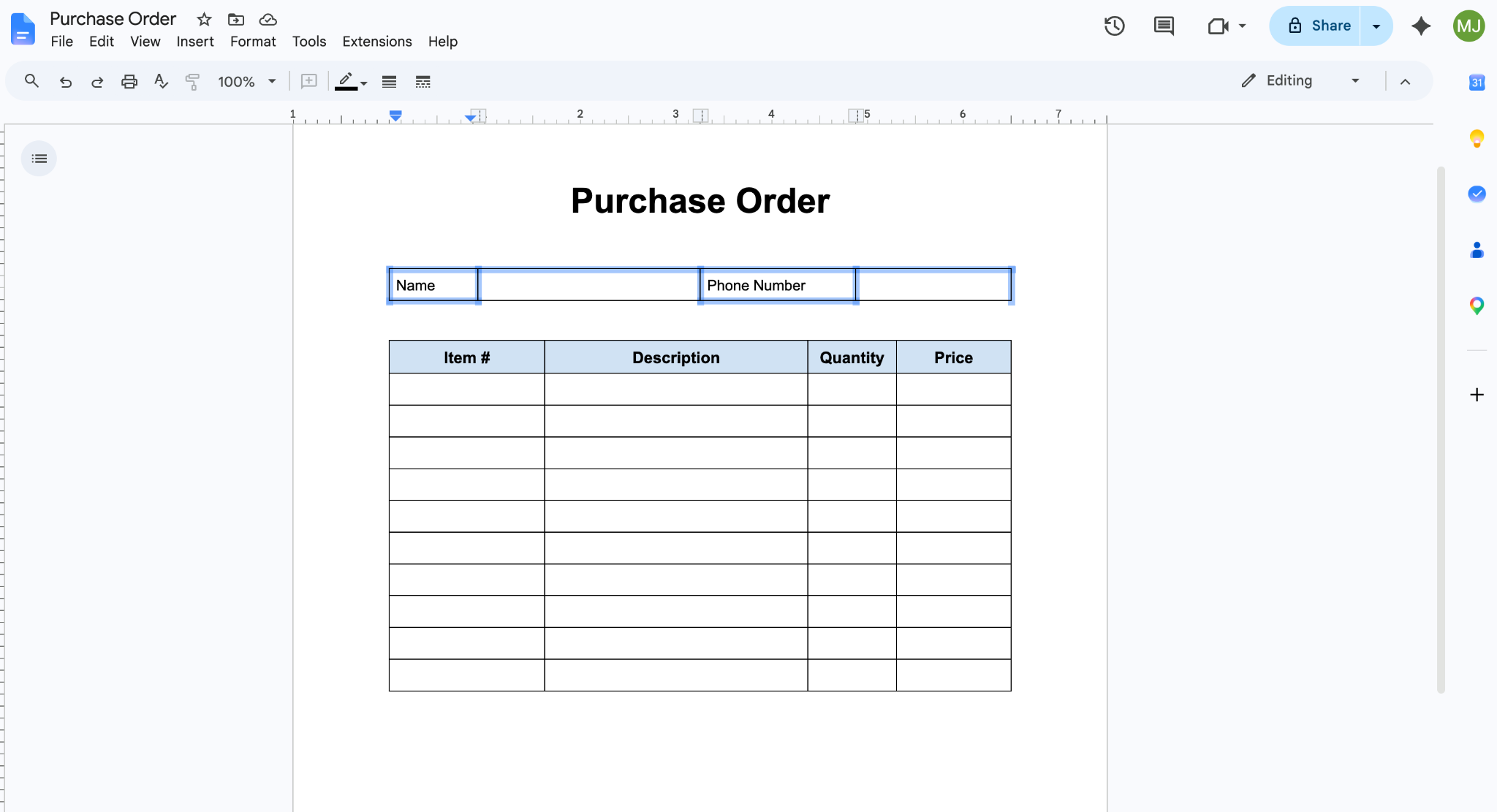Run spelling and grammar check
Screen dimensions: 1497x812
(x=162, y=81)
